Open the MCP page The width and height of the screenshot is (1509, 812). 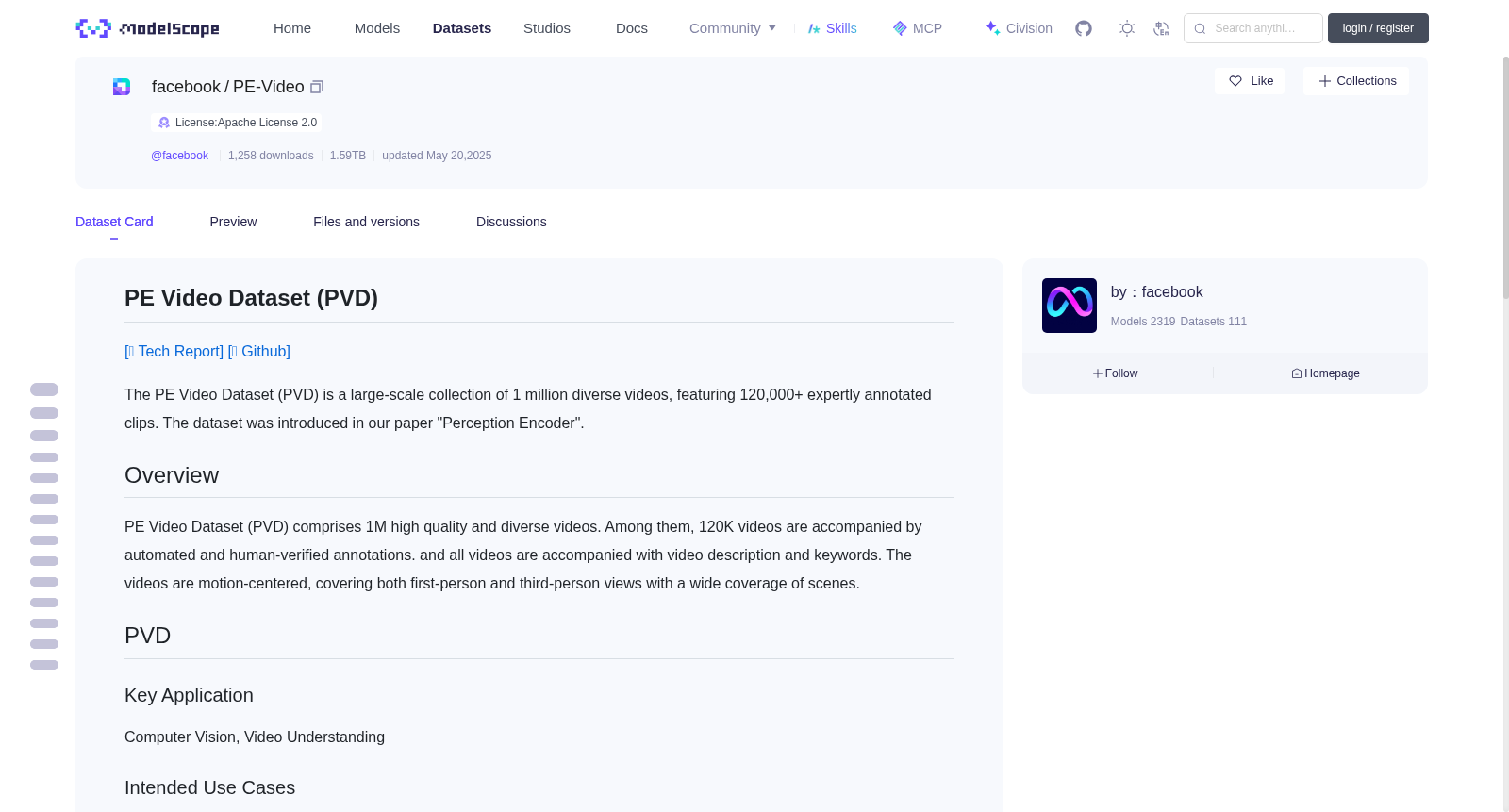(x=917, y=28)
